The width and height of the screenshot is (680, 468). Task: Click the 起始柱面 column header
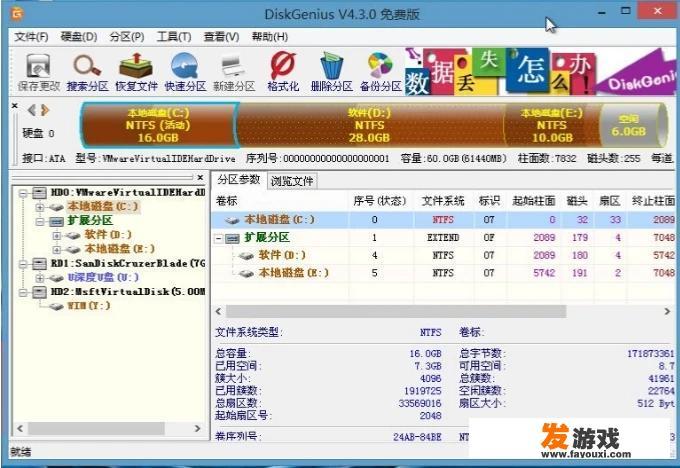[533, 201]
